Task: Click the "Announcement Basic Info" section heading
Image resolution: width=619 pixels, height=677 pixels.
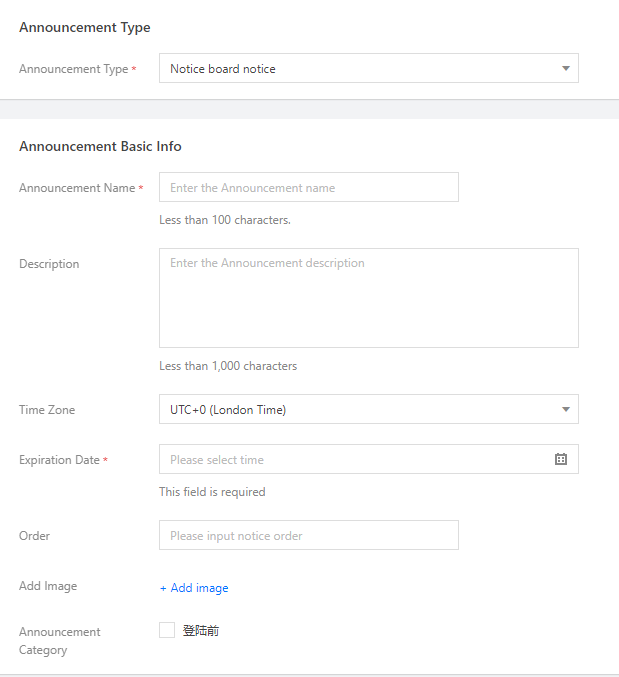Action: click(100, 146)
